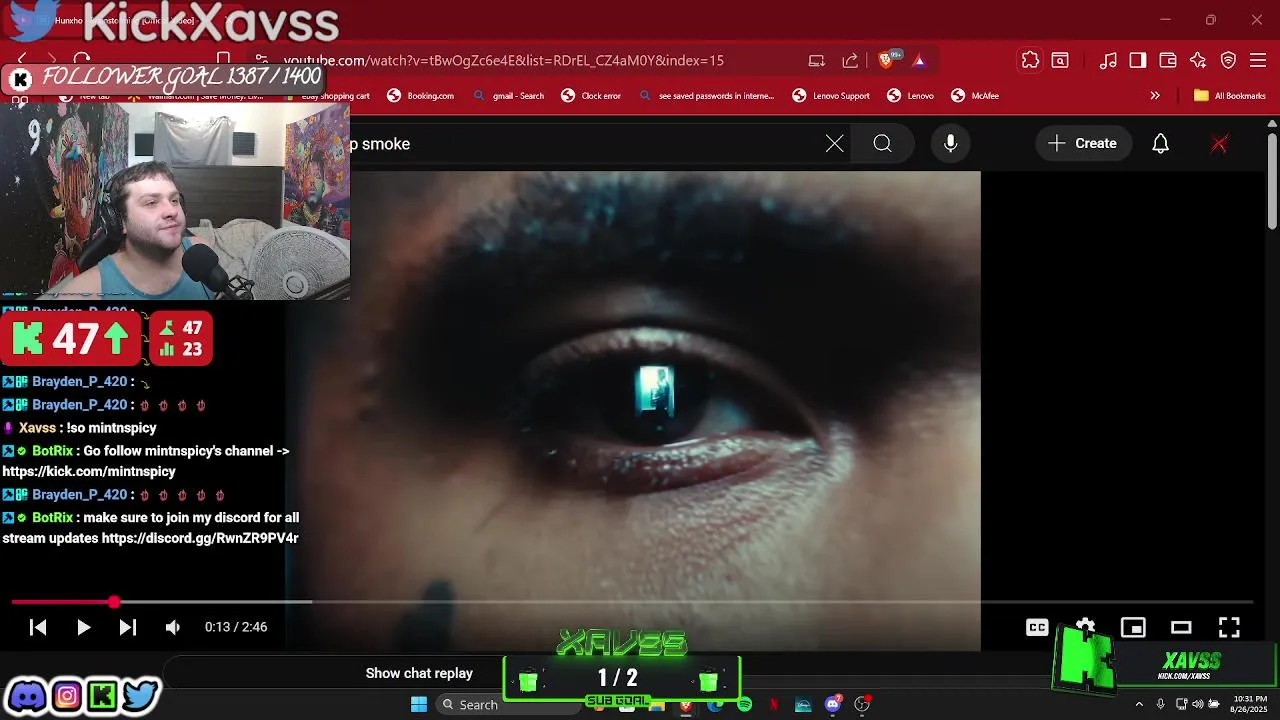Enter fullscreen on the video
Viewport: 1280px width, 720px height.
click(x=1229, y=627)
